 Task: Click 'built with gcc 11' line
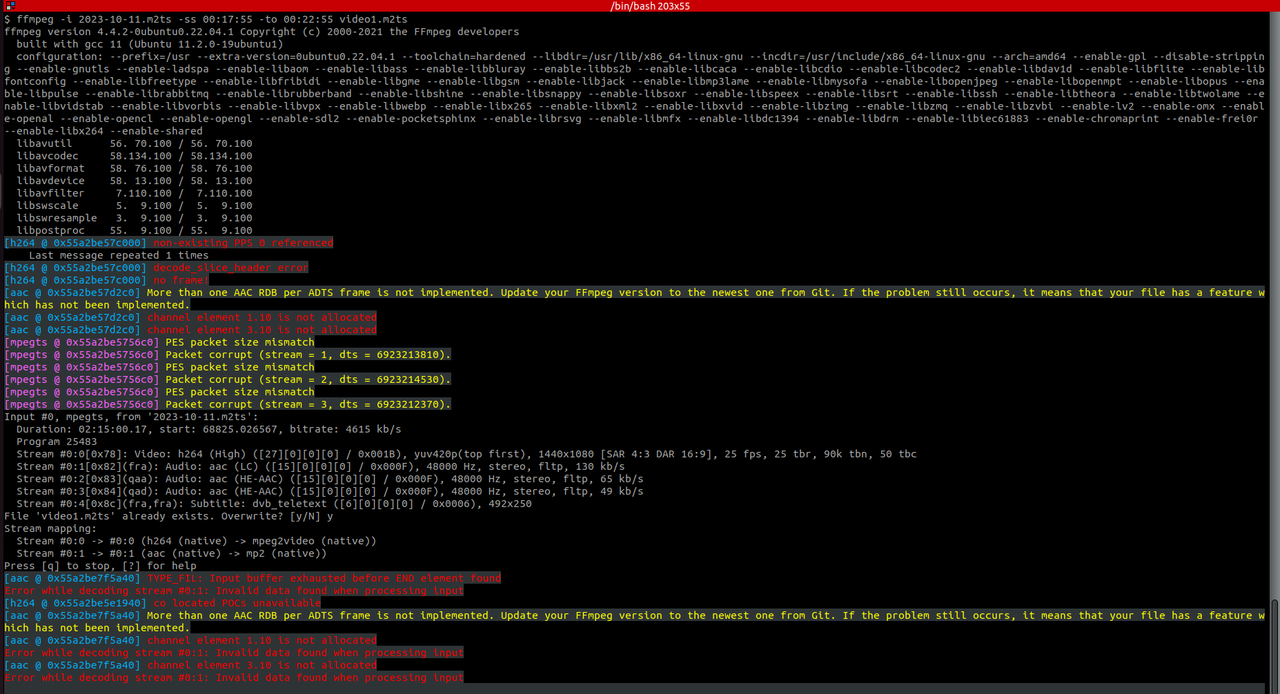pos(150,44)
